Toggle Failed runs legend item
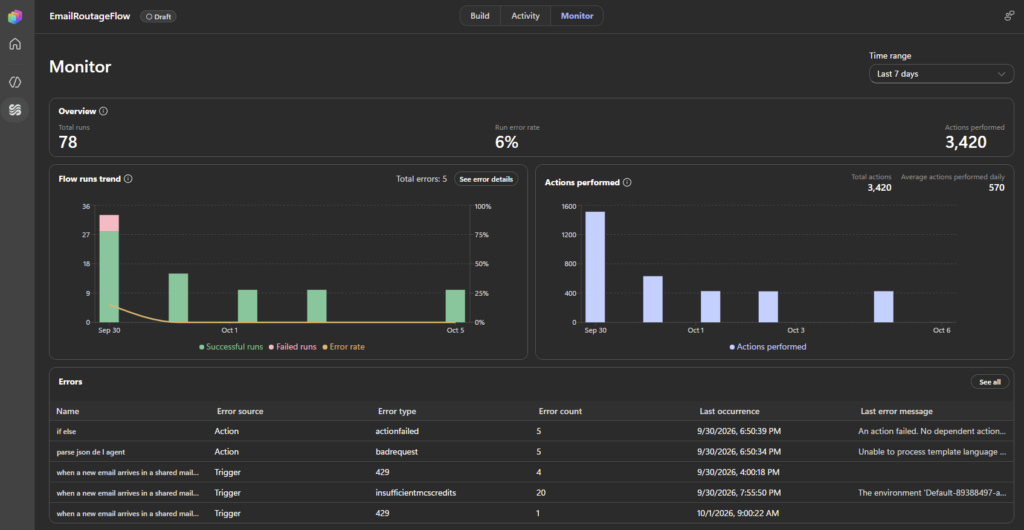The width and height of the screenshot is (1024, 530). (x=293, y=347)
